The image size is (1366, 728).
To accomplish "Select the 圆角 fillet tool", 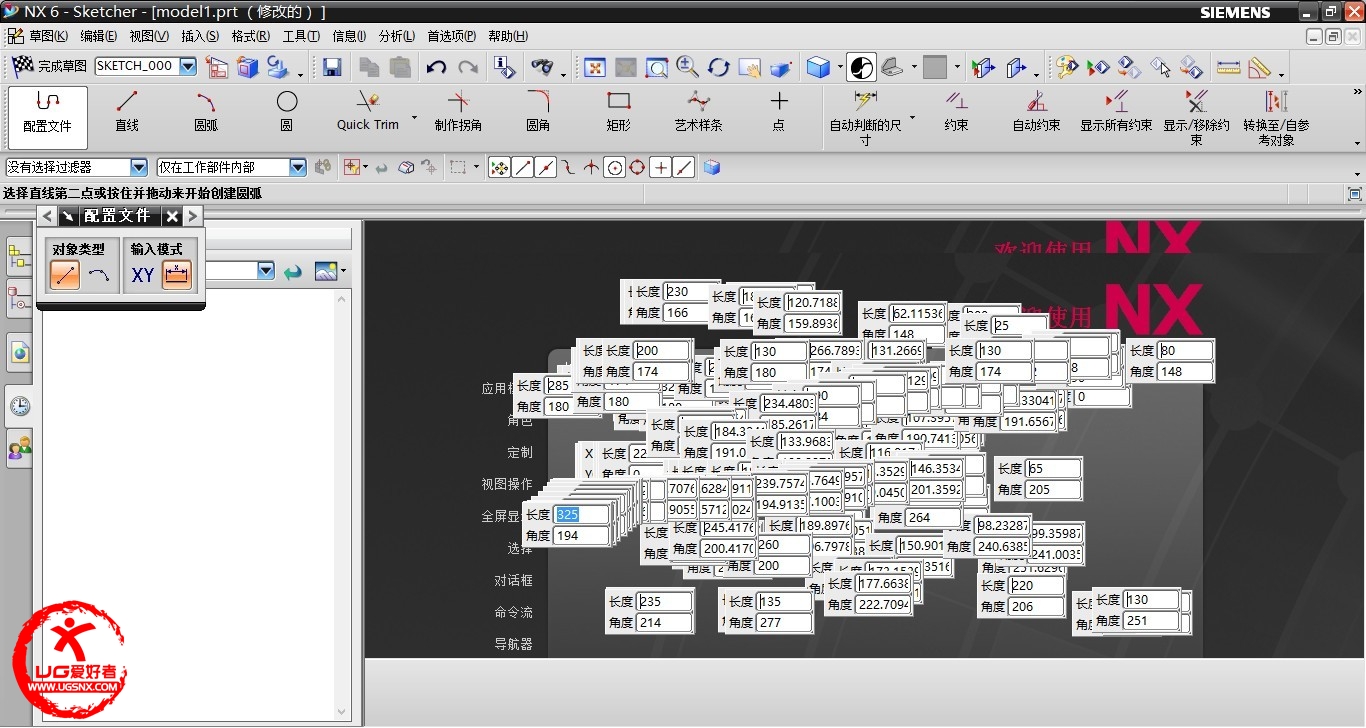I will [x=538, y=111].
